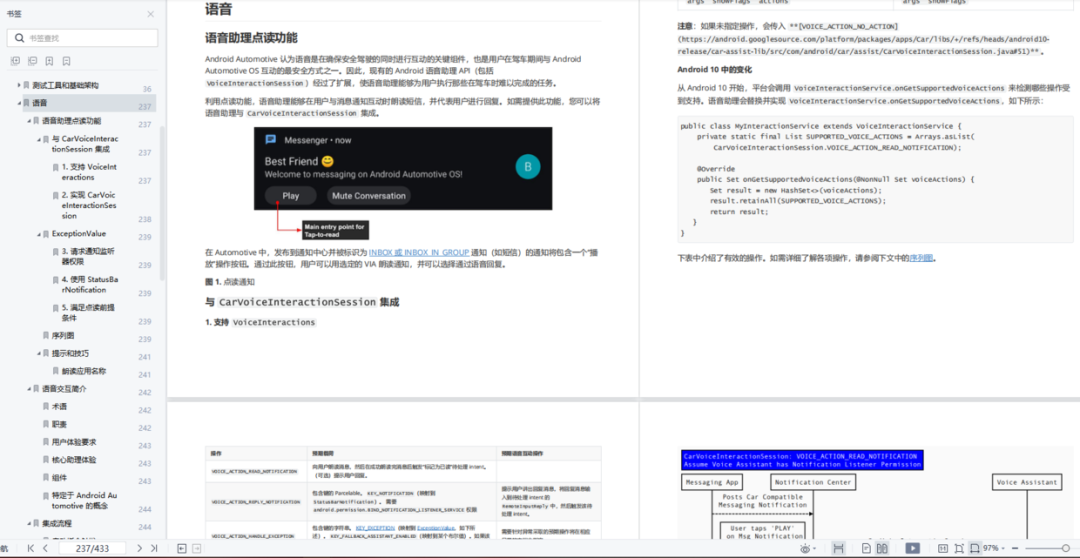The width and height of the screenshot is (1080, 558).
Task: Click the Play button in notification image
Action: 291,196
